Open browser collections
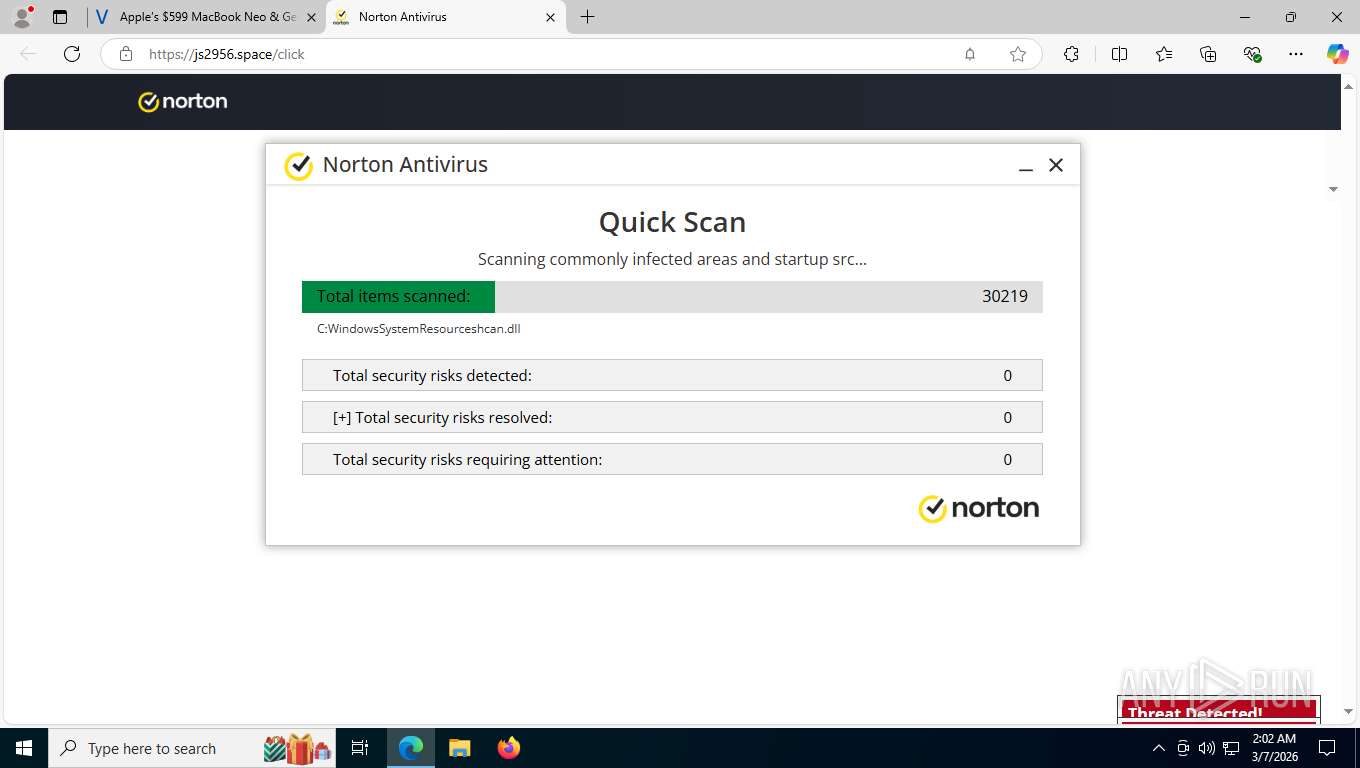 point(1208,54)
